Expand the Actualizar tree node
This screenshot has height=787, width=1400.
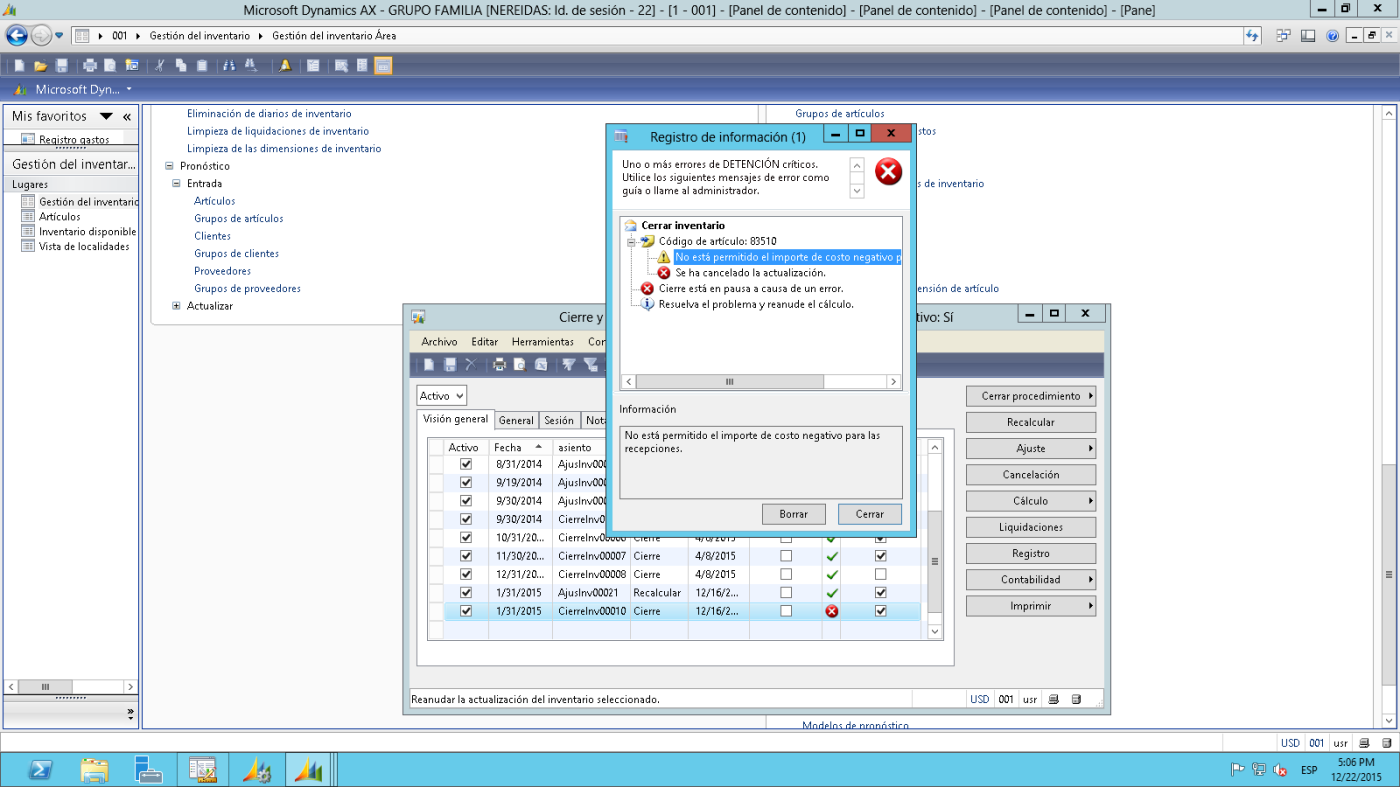pyautogui.click(x=177, y=306)
